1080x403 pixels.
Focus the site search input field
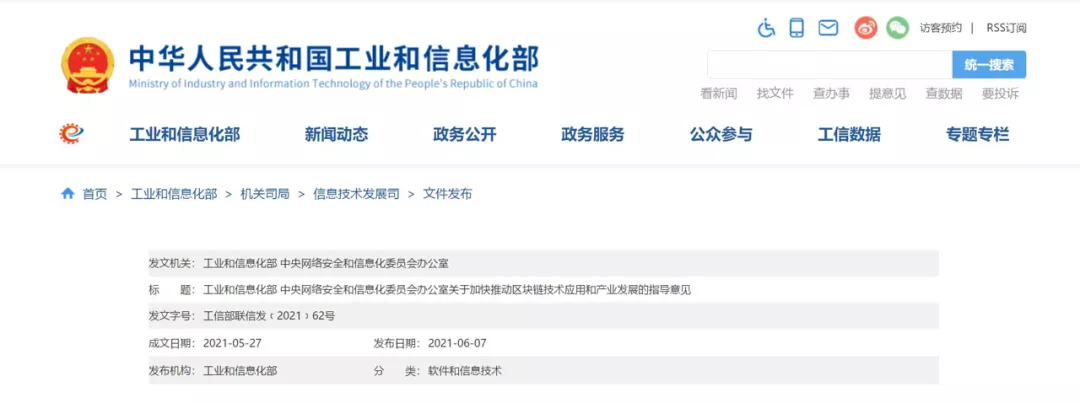click(830, 65)
